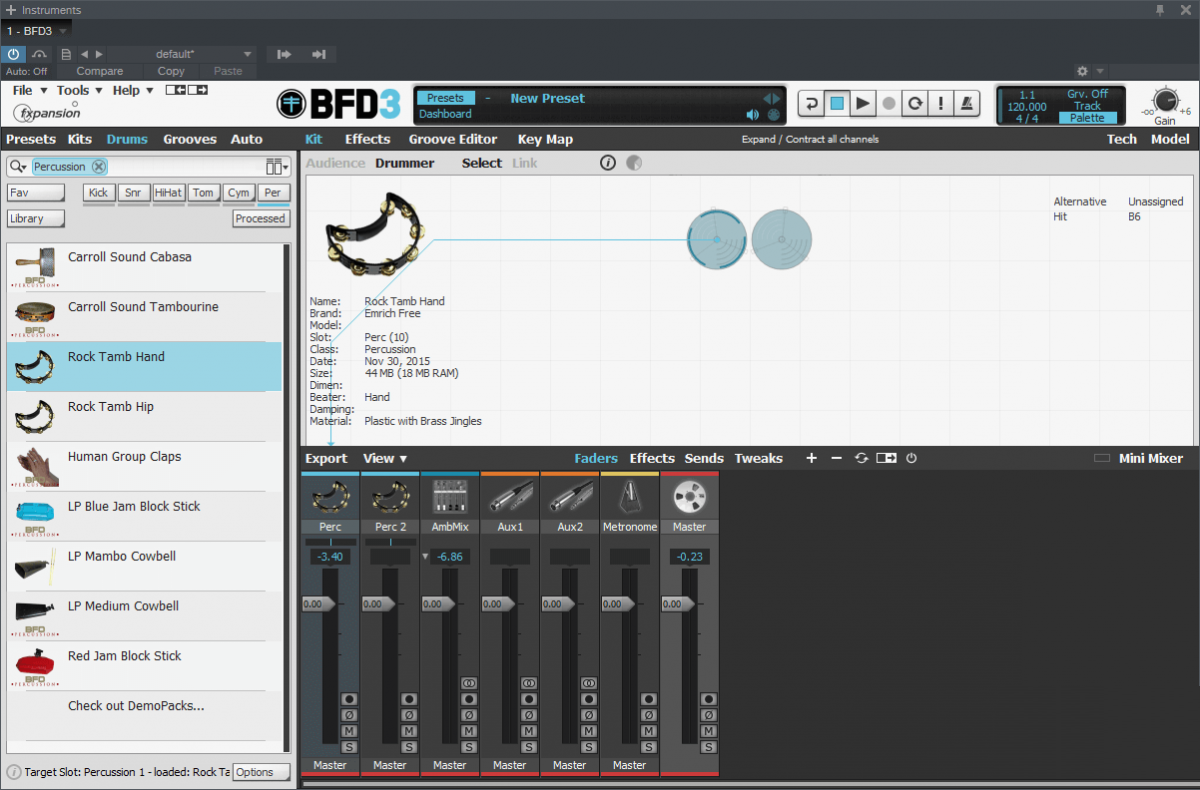Image resolution: width=1200 pixels, height=790 pixels.
Task: Select the AmbMix channel mixer icon
Action: 450,496
